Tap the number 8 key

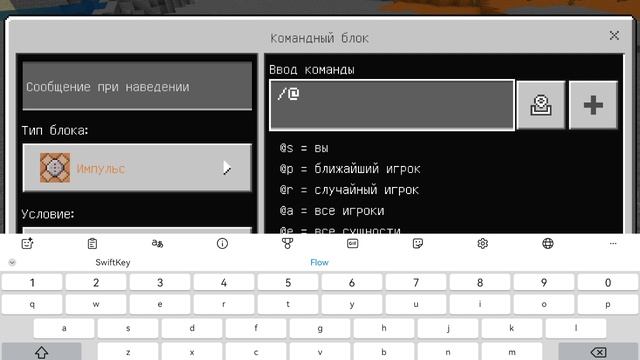click(480, 282)
